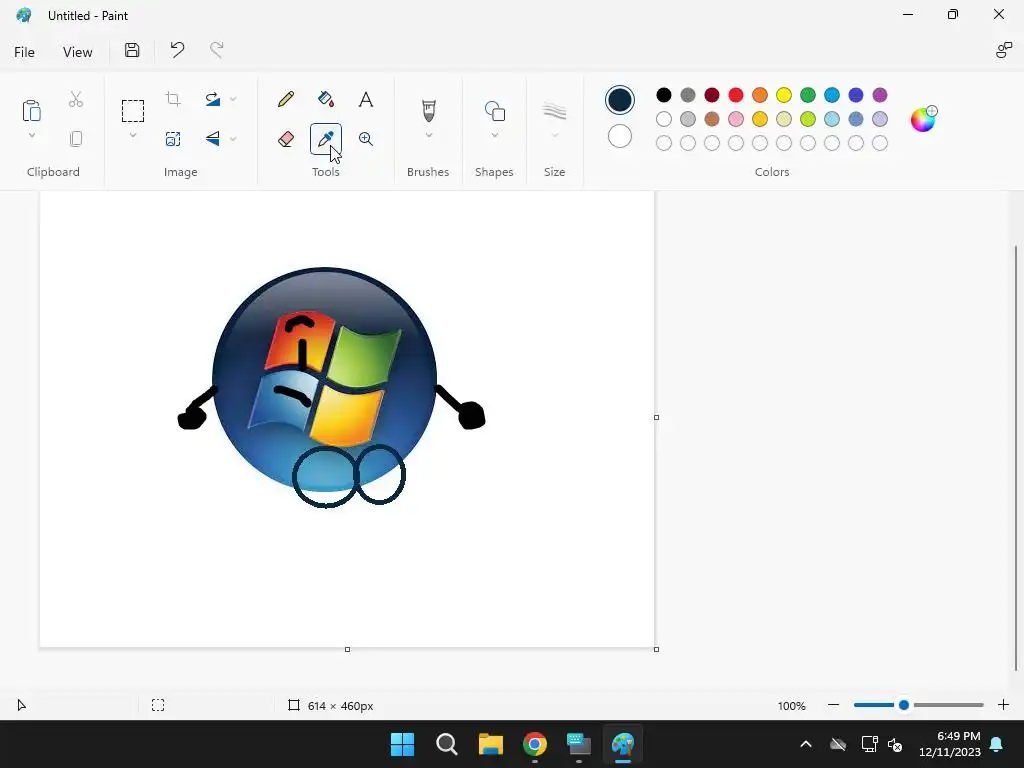
Task: Open taskbar Search
Action: pos(447,744)
